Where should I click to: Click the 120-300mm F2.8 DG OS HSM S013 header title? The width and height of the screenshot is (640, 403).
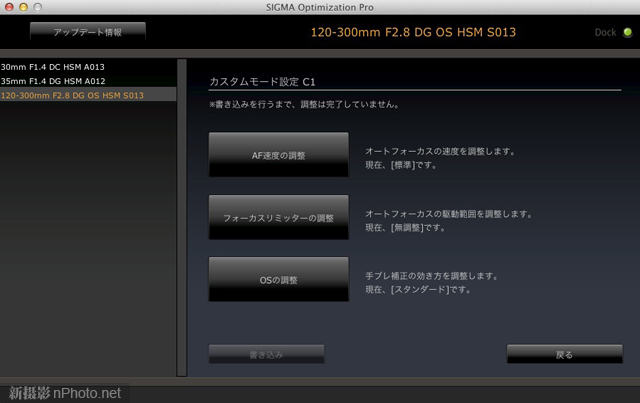tap(413, 32)
